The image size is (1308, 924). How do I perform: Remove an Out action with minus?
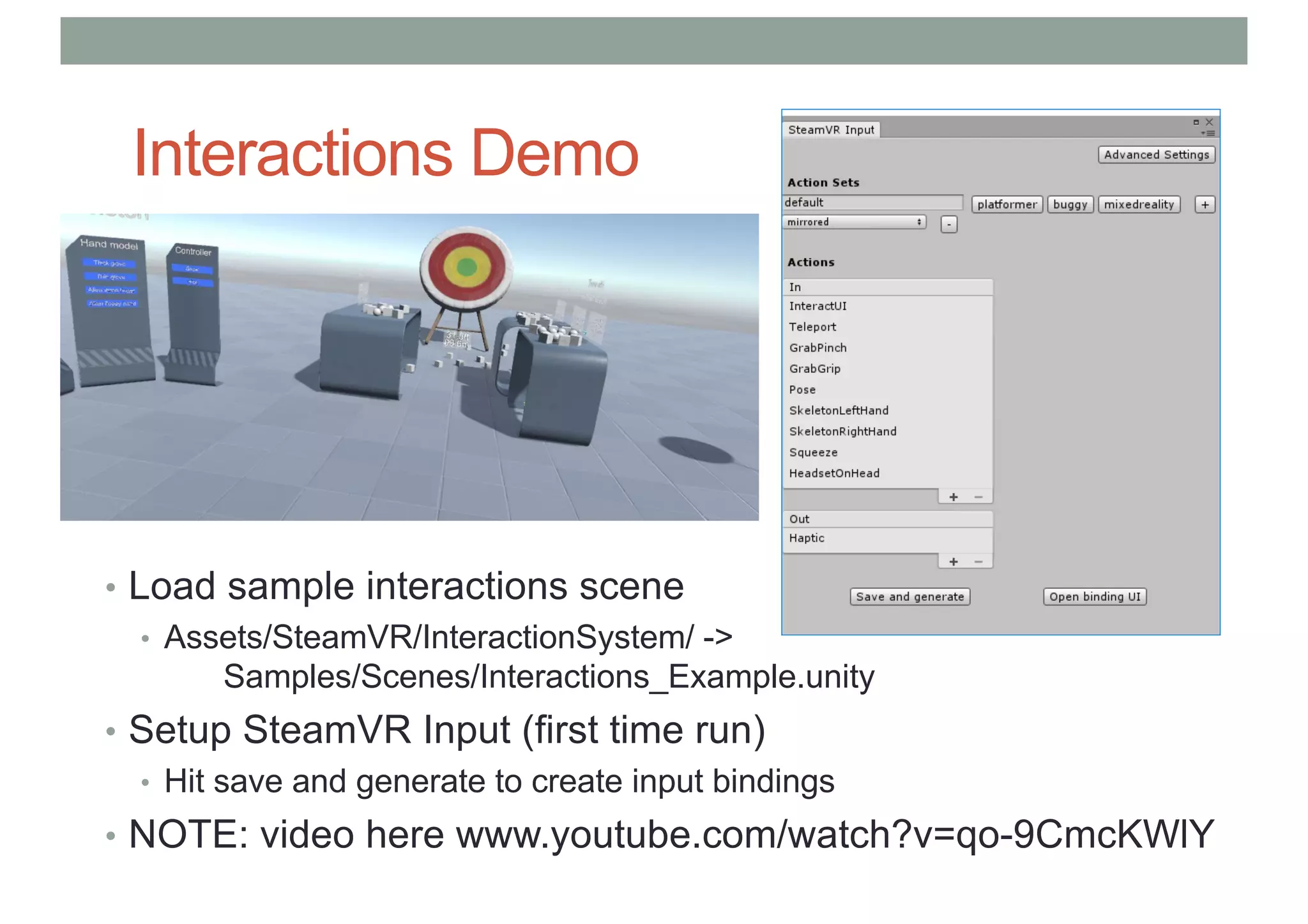978,562
